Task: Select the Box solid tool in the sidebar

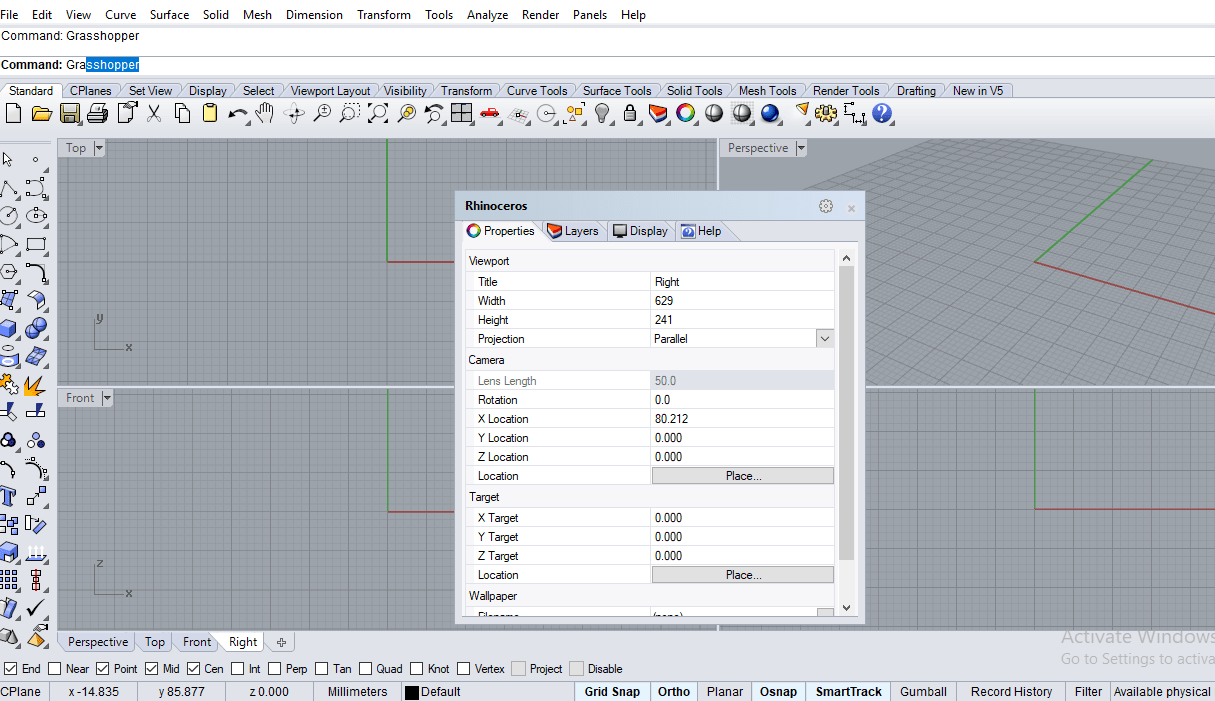Action: pos(9,327)
